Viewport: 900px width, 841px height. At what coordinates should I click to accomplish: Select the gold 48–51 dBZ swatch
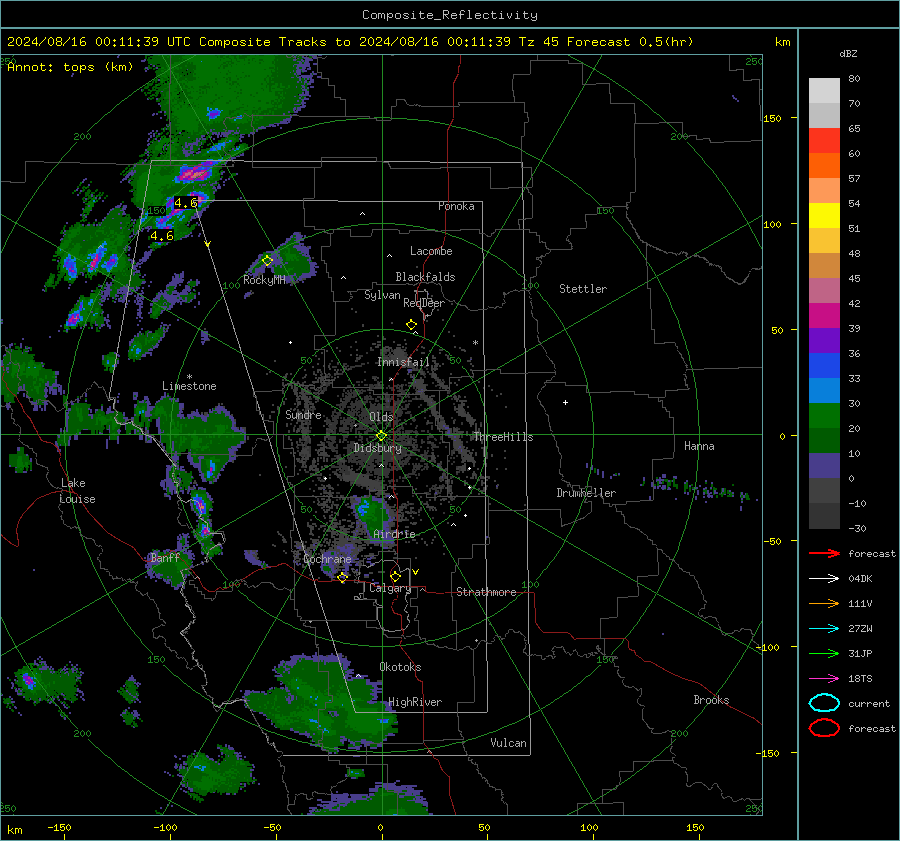(824, 241)
